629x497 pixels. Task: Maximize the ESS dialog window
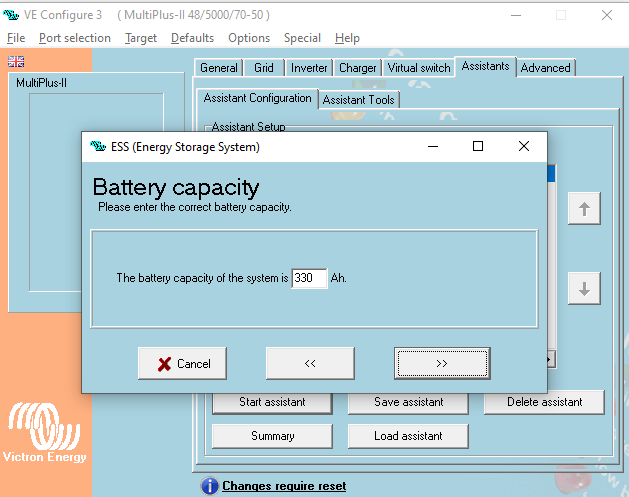coord(478,146)
